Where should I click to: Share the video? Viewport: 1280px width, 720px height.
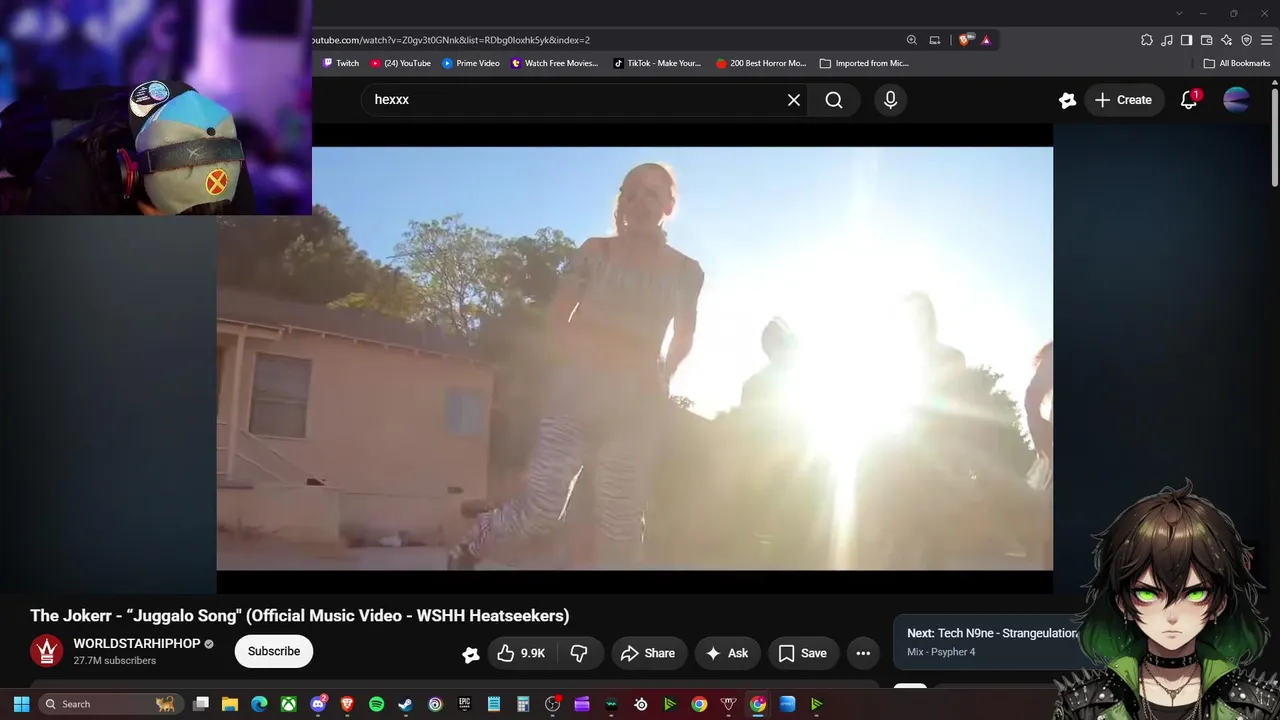tap(649, 653)
